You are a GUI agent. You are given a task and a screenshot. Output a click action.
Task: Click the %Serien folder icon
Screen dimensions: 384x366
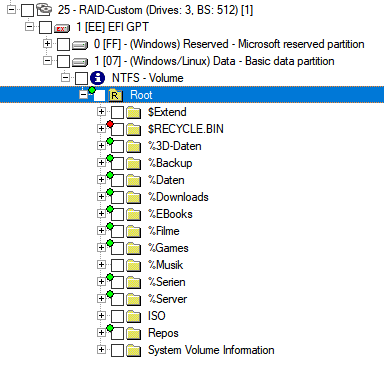(x=134, y=282)
